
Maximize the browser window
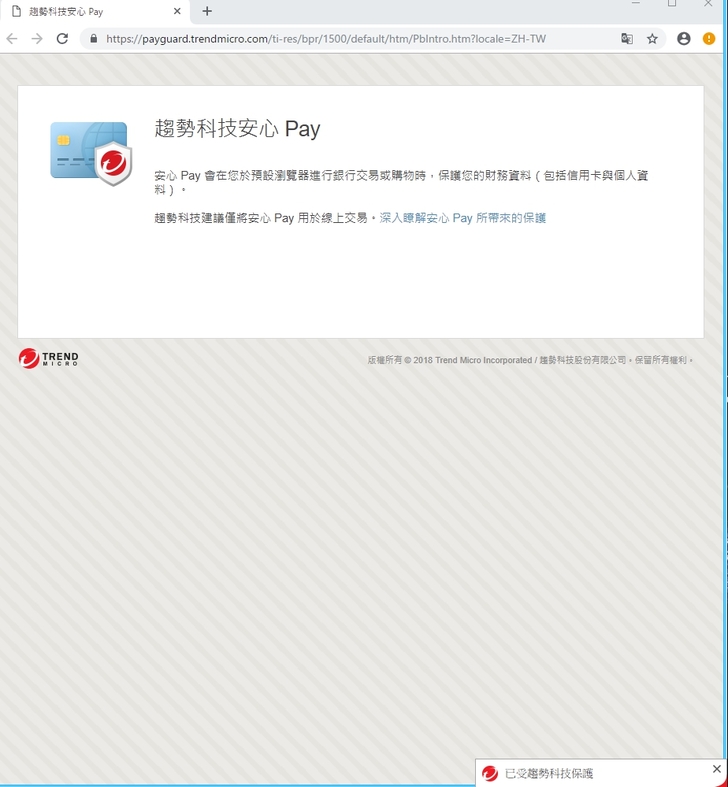click(x=672, y=4)
